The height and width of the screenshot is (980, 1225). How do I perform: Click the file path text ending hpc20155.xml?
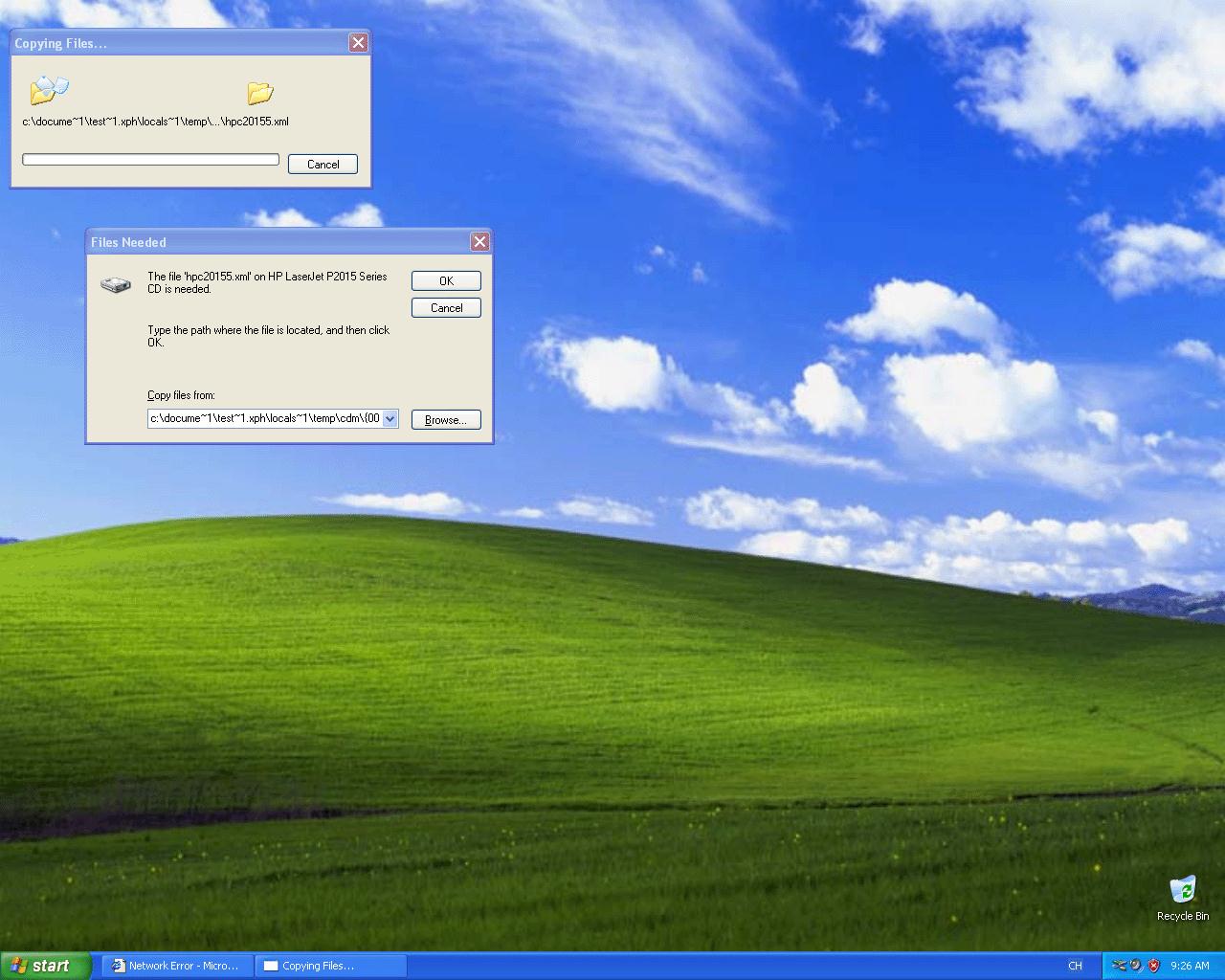(155, 122)
